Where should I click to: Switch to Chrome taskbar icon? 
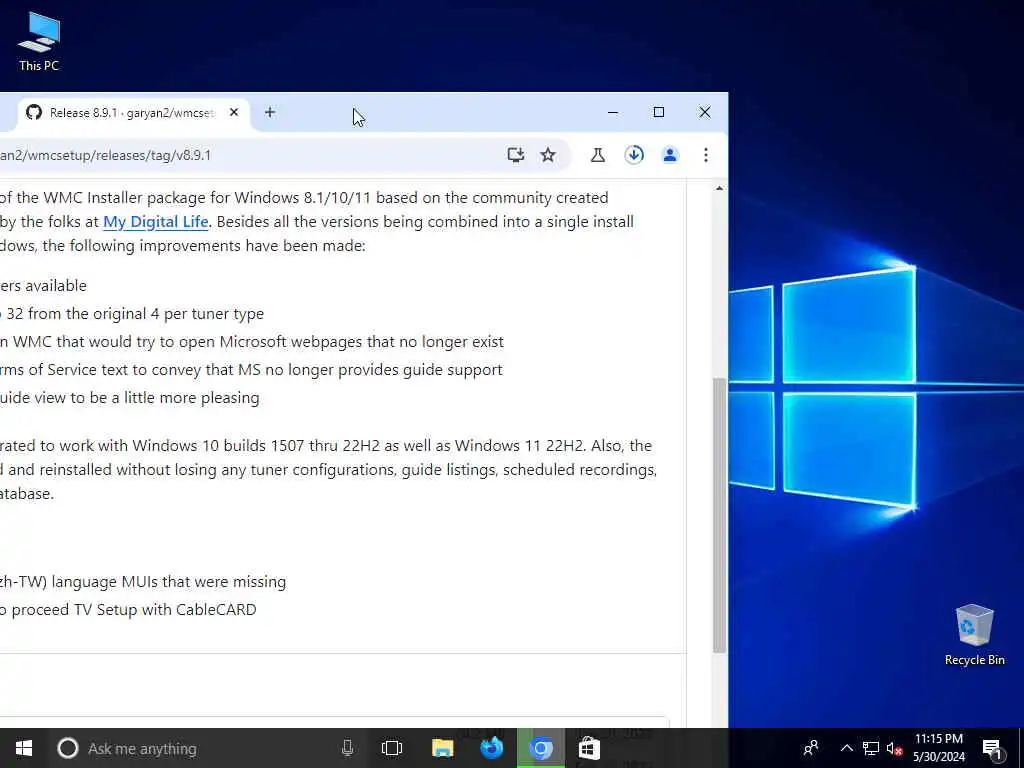click(x=541, y=748)
